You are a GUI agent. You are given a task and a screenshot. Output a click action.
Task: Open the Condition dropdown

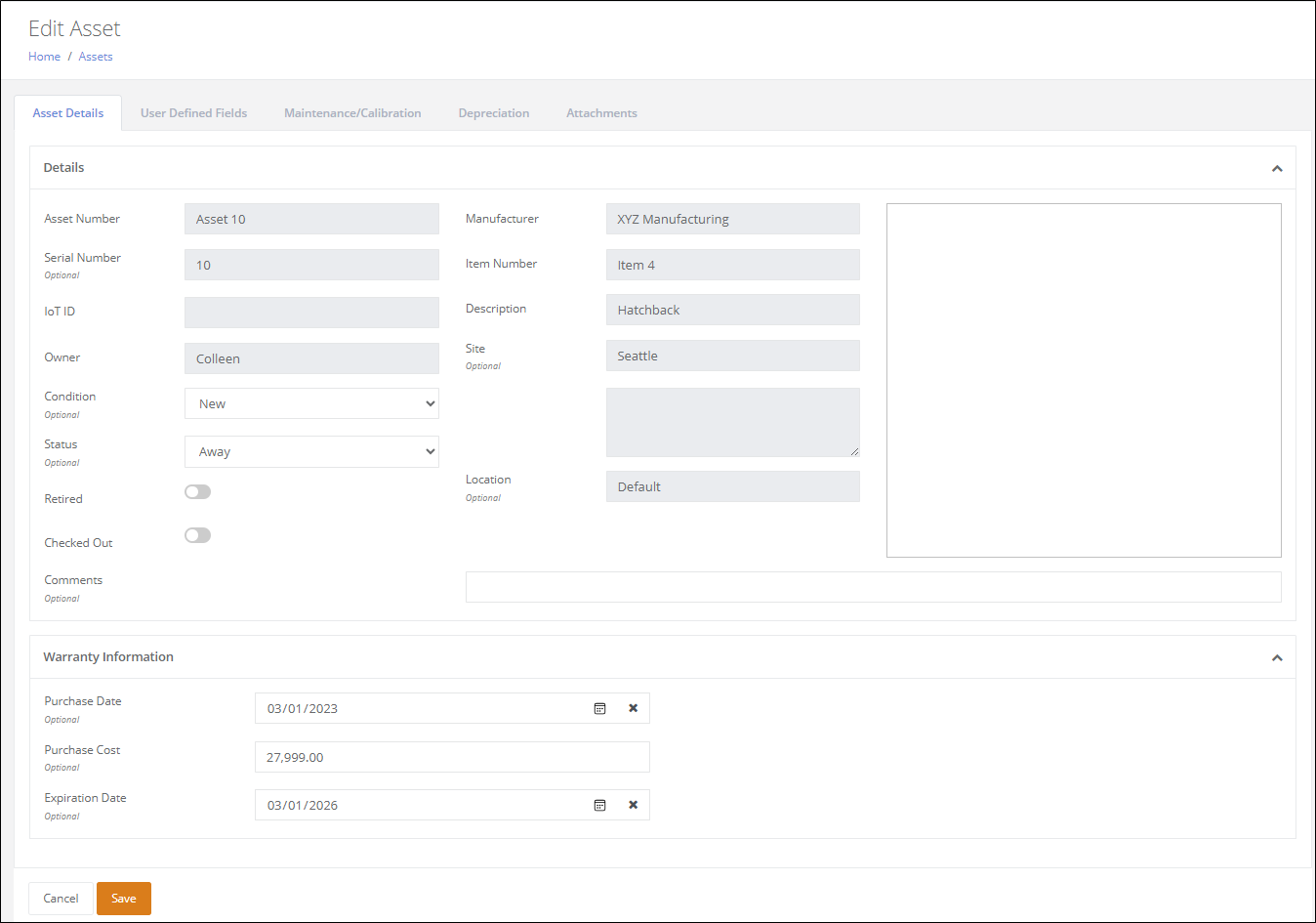point(311,403)
